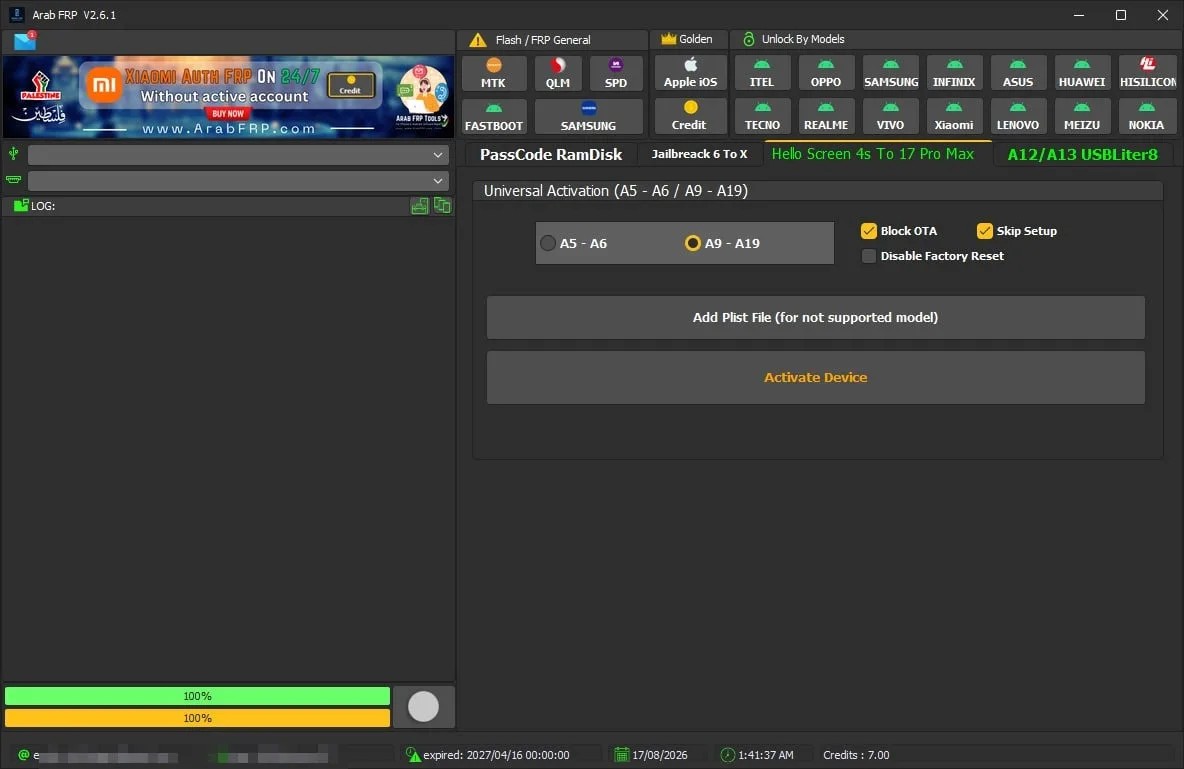Select the QLM Qualcomm button
The height and width of the screenshot is (769, 1184).
[x=558, y=73]
